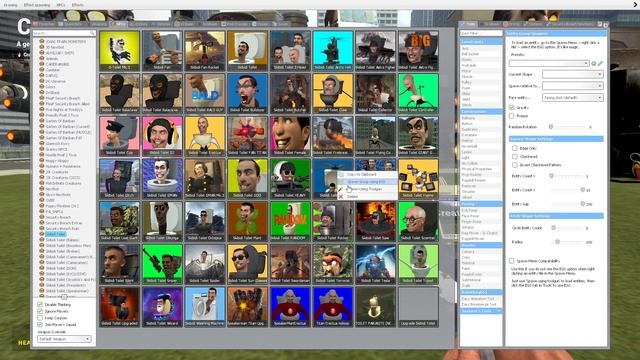Click the NPC search field

point(64,33)
